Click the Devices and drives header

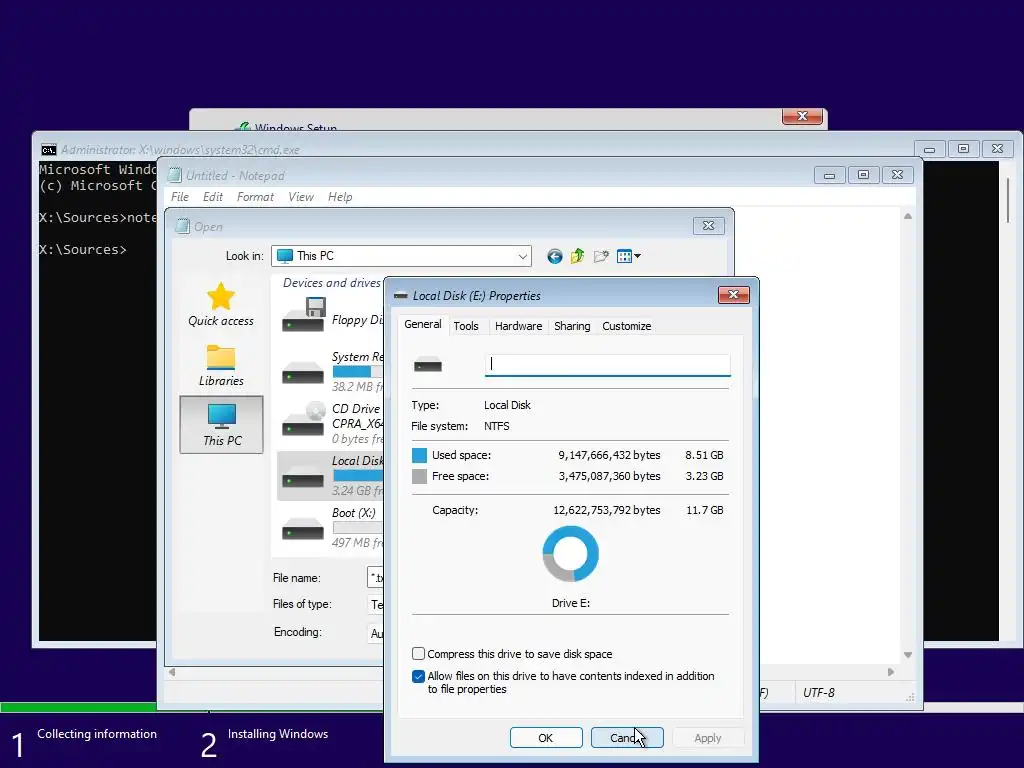[x=331, y=283]
